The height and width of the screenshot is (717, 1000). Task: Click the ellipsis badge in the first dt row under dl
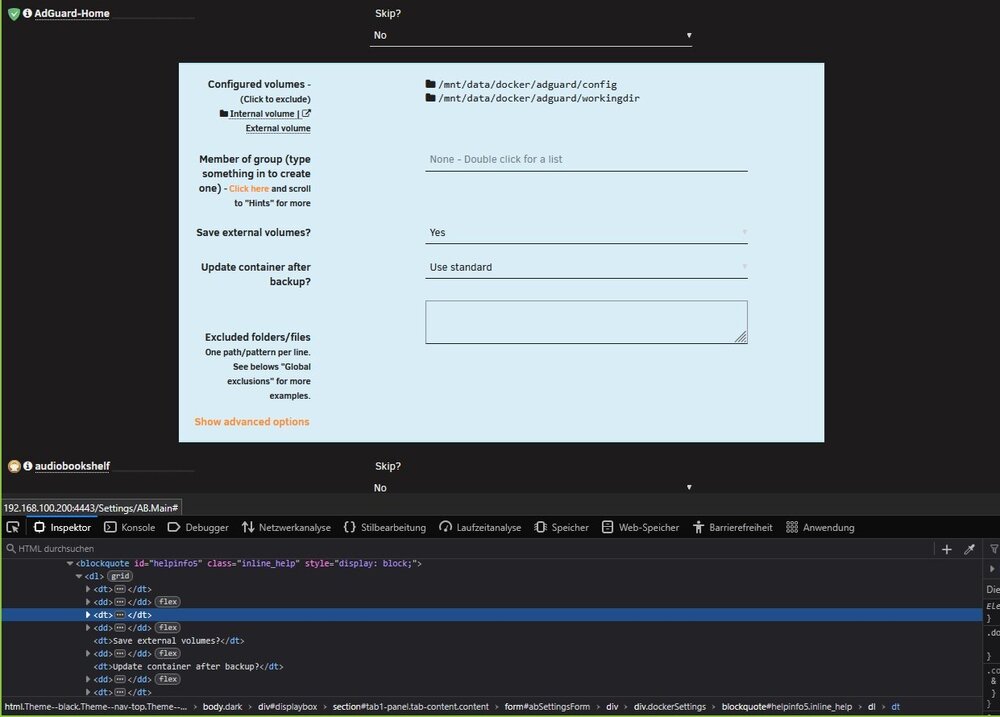119,589
